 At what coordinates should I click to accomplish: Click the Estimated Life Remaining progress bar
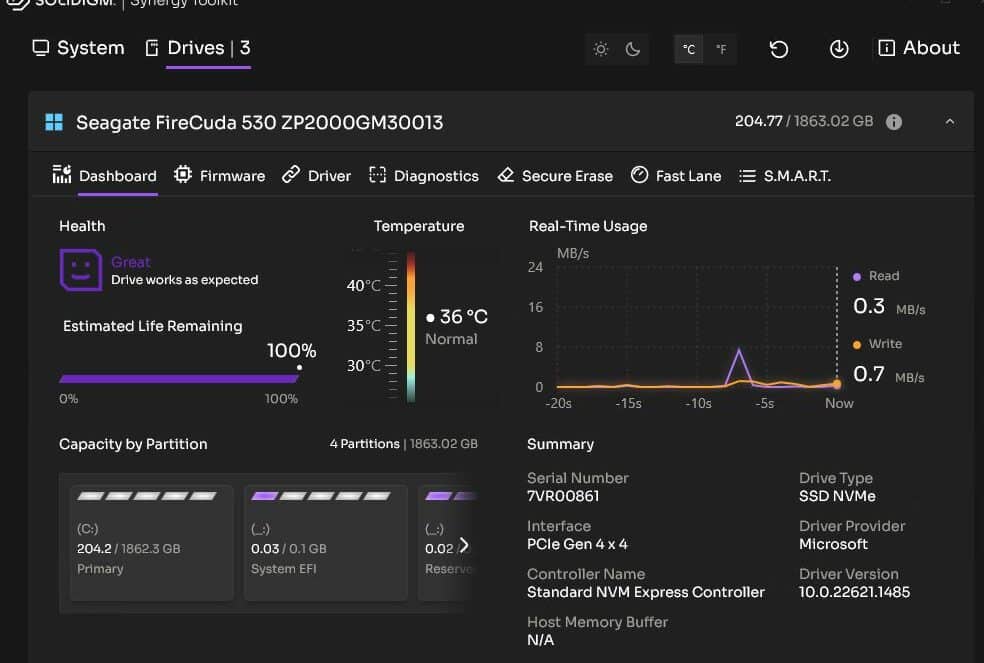tap(179, 379)
